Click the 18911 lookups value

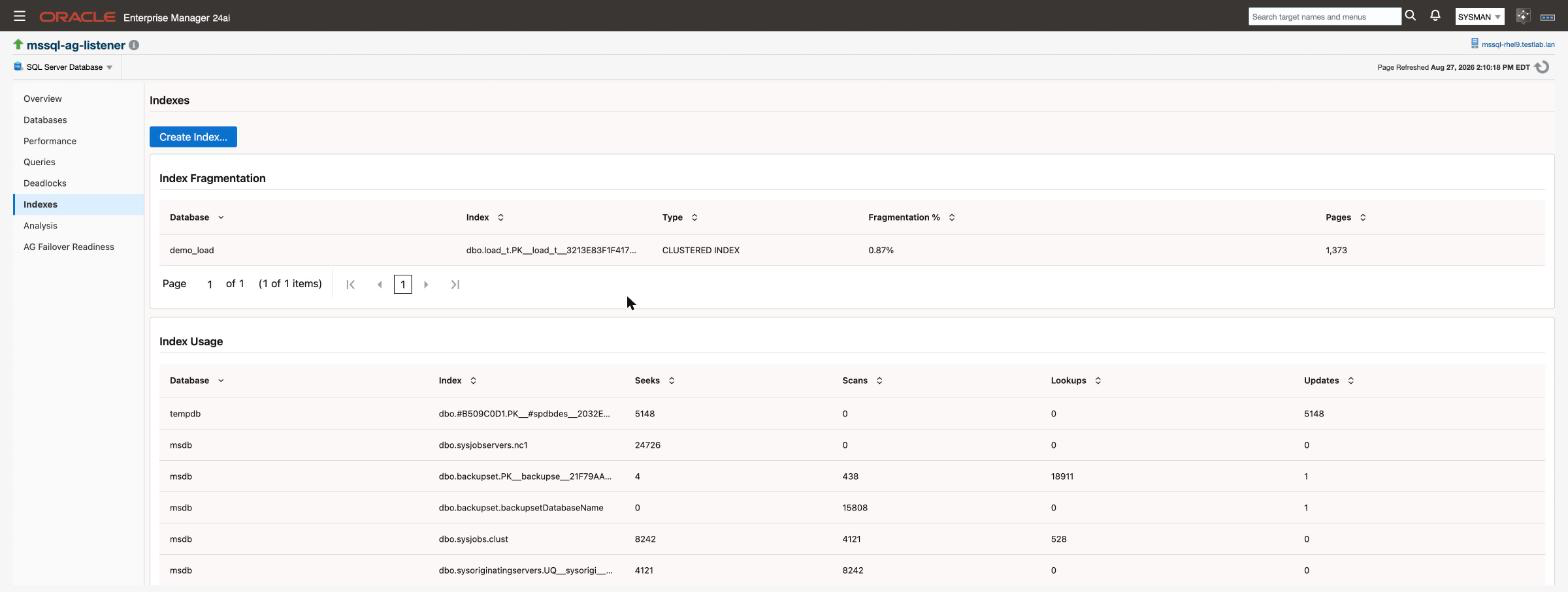pos(1062,477)
